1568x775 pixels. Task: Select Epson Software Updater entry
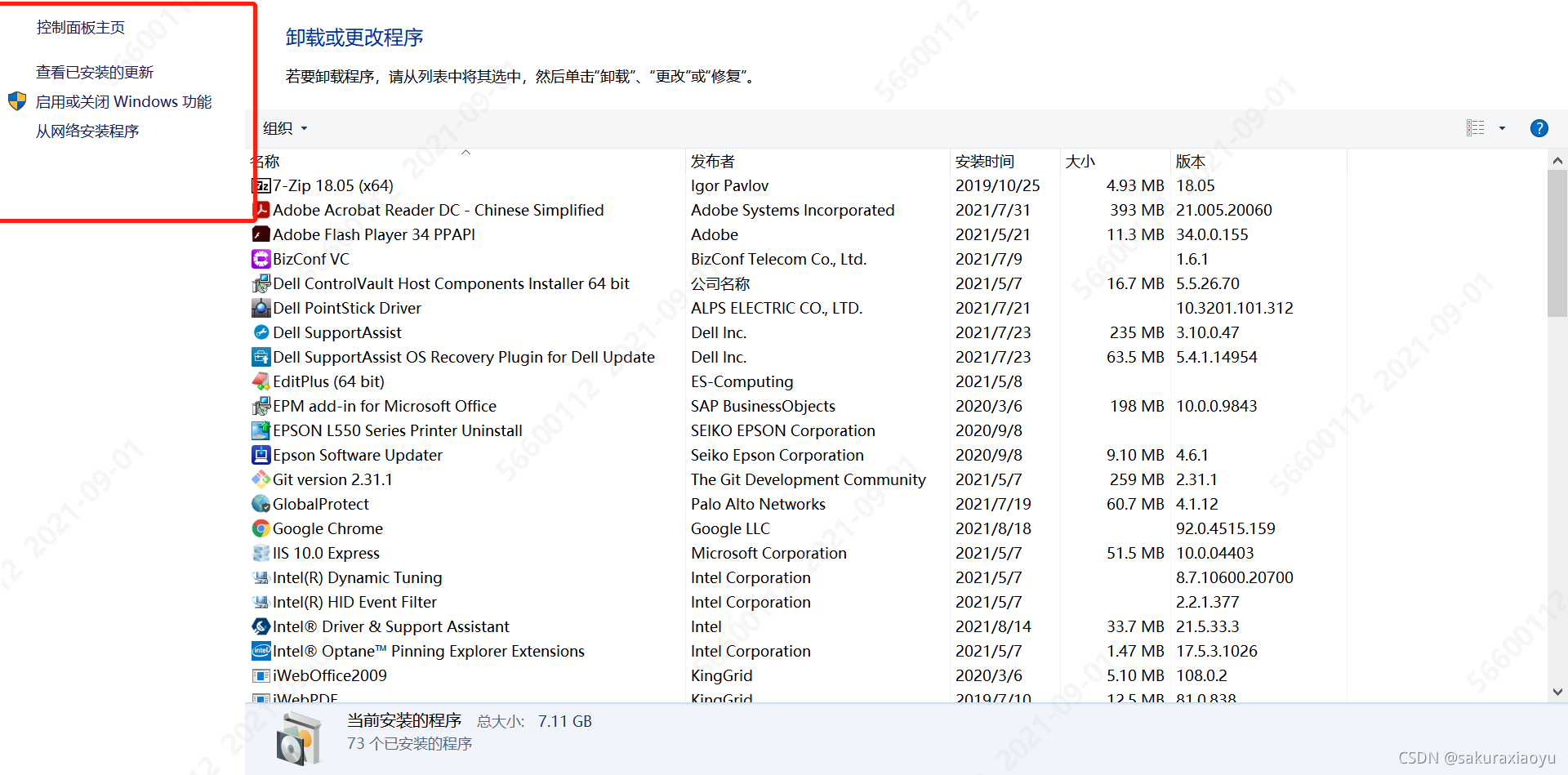coord(358,456)
